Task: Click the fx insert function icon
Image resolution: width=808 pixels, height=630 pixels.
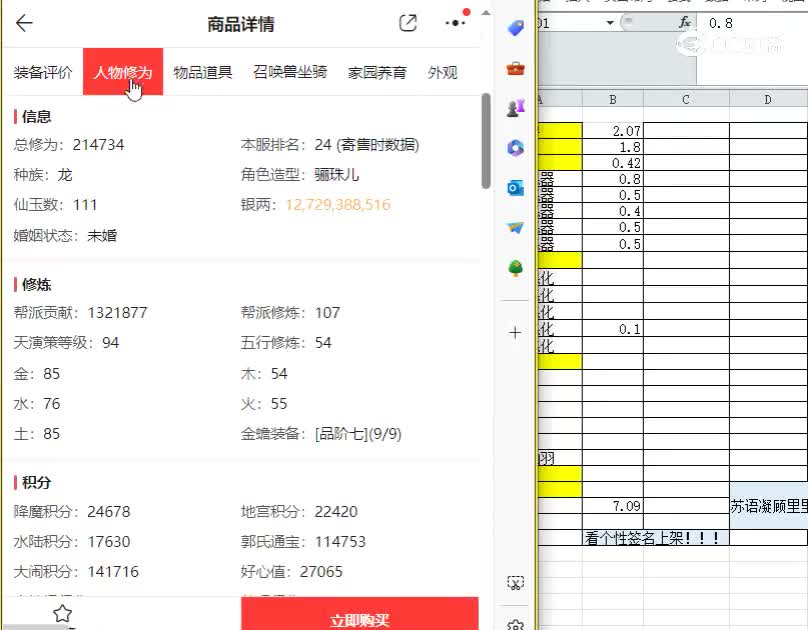Action: pyautogui.click(x=683, y=22)
